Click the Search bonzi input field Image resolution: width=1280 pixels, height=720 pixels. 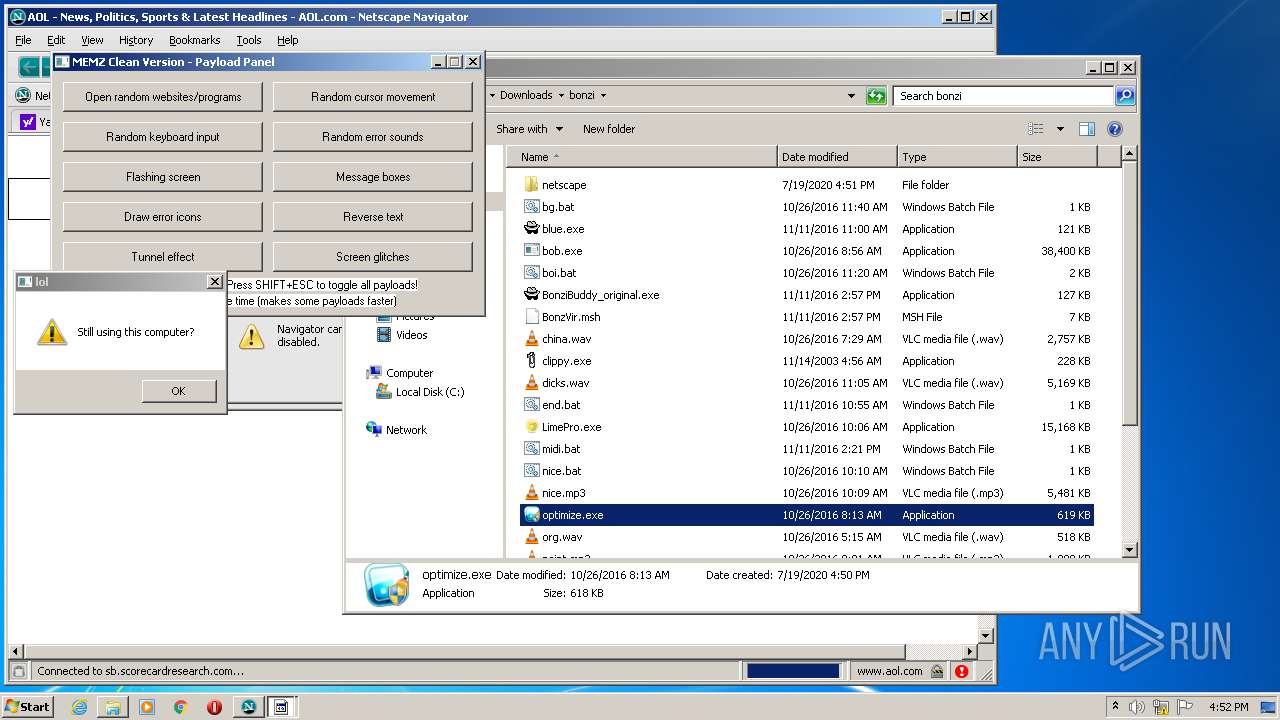[x=1003, y=96]
